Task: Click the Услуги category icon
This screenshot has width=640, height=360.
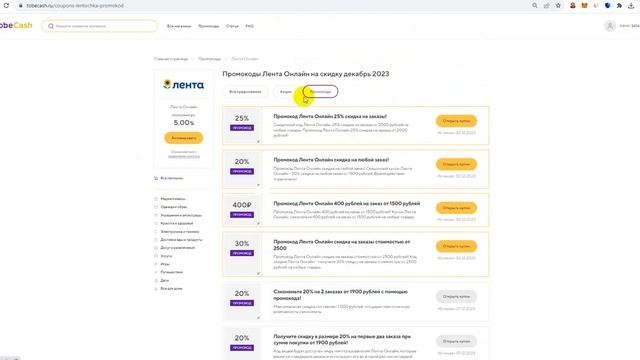Action: [156, 256]
